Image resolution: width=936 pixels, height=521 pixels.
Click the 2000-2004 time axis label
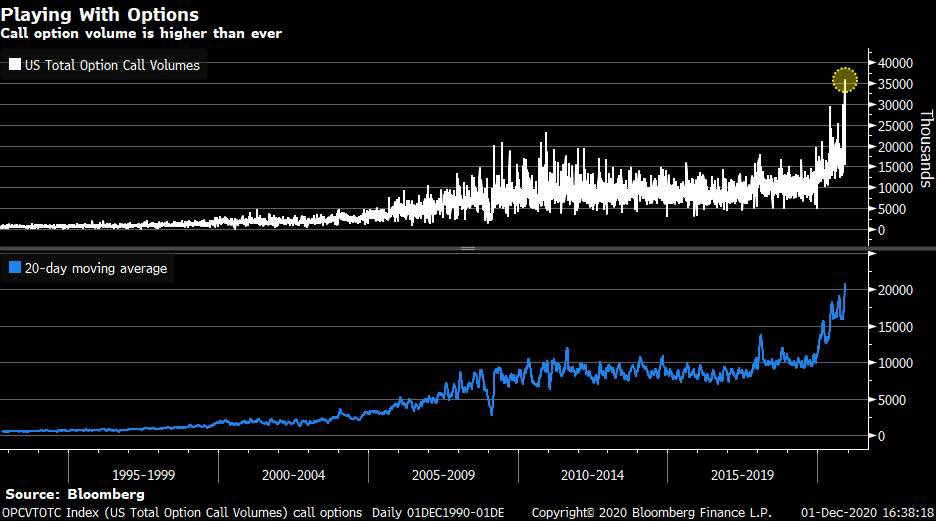click(x=294, y=475)
